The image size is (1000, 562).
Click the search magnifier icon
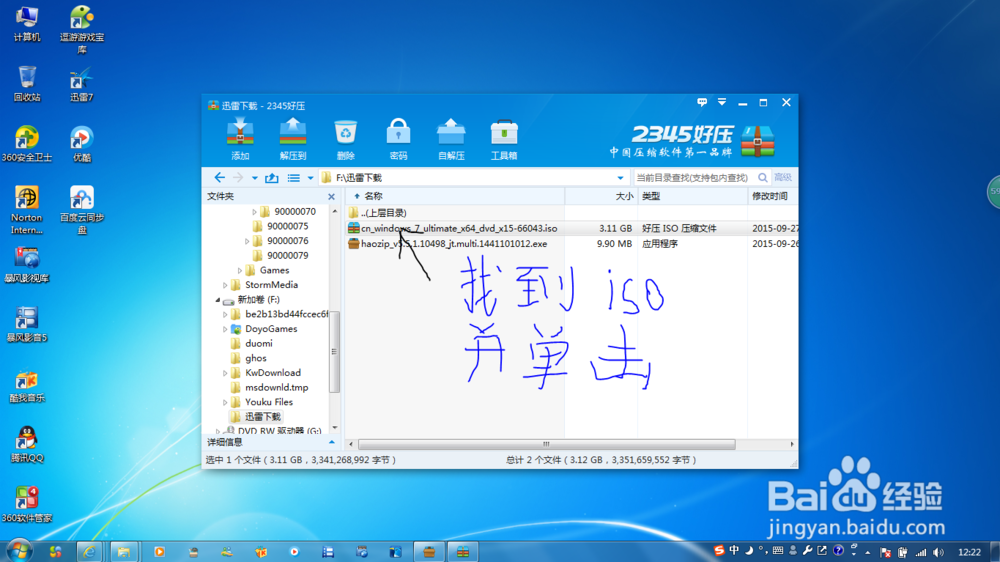[763, 177]
